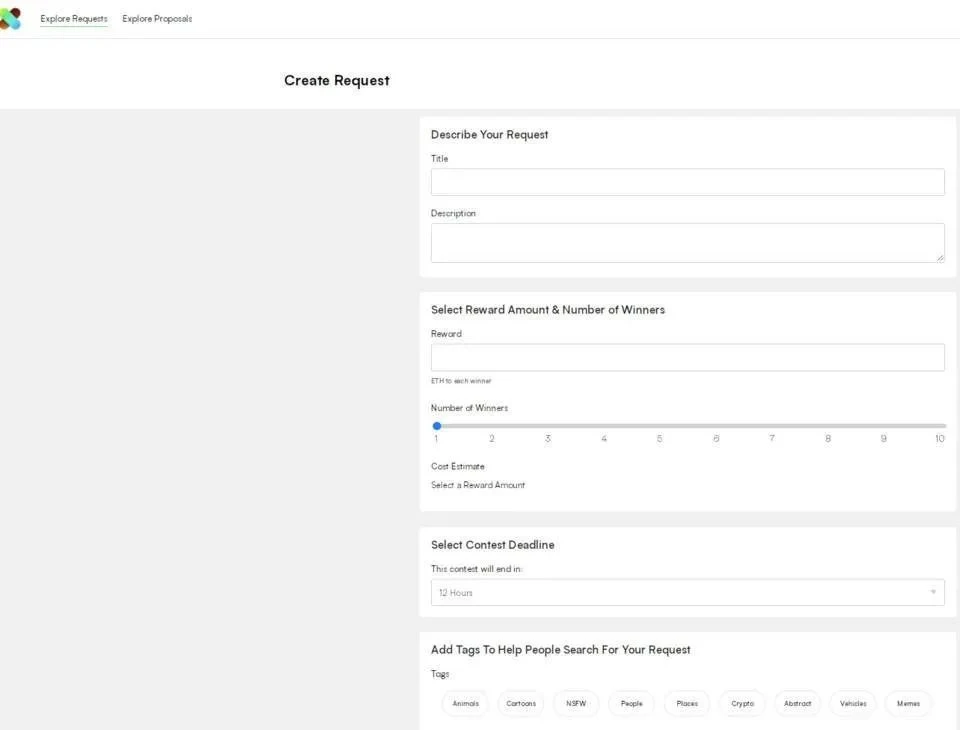This screenshot has height=730, width=960.
Task: Add the Crypto tag
Action: tap(742, 704)
